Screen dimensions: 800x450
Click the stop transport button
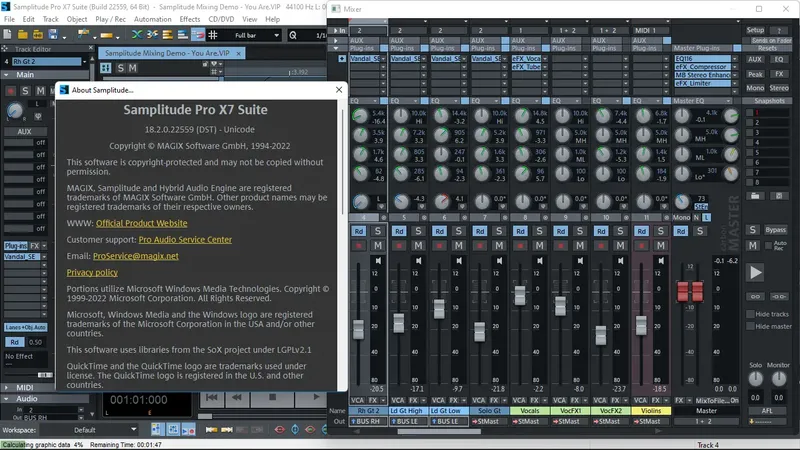pyautogui.click(x=272, y=397)
